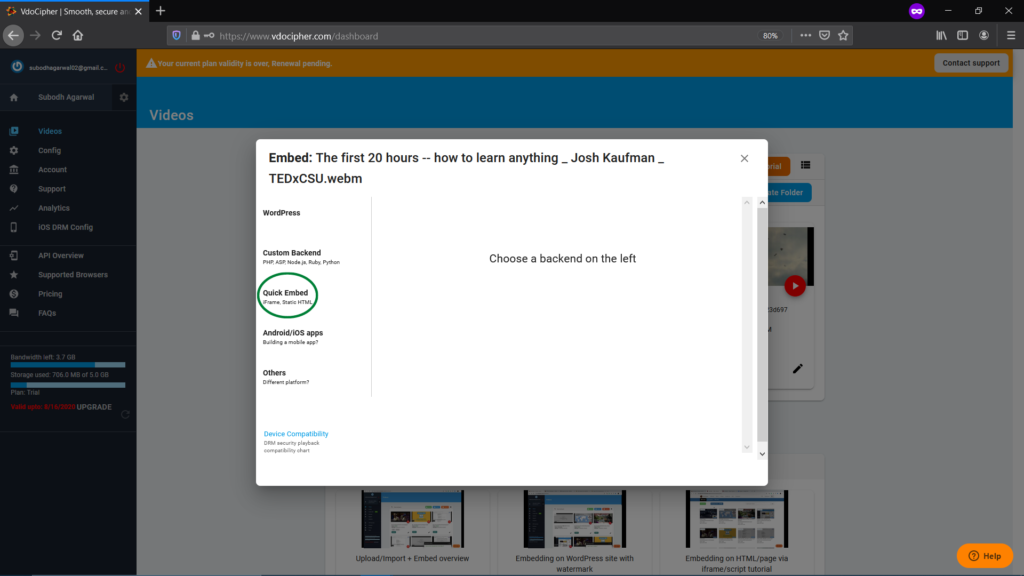This screenshot has width=1024, height=576.
Task: Open FAQs in the sidebar
Action: (47, 313)
